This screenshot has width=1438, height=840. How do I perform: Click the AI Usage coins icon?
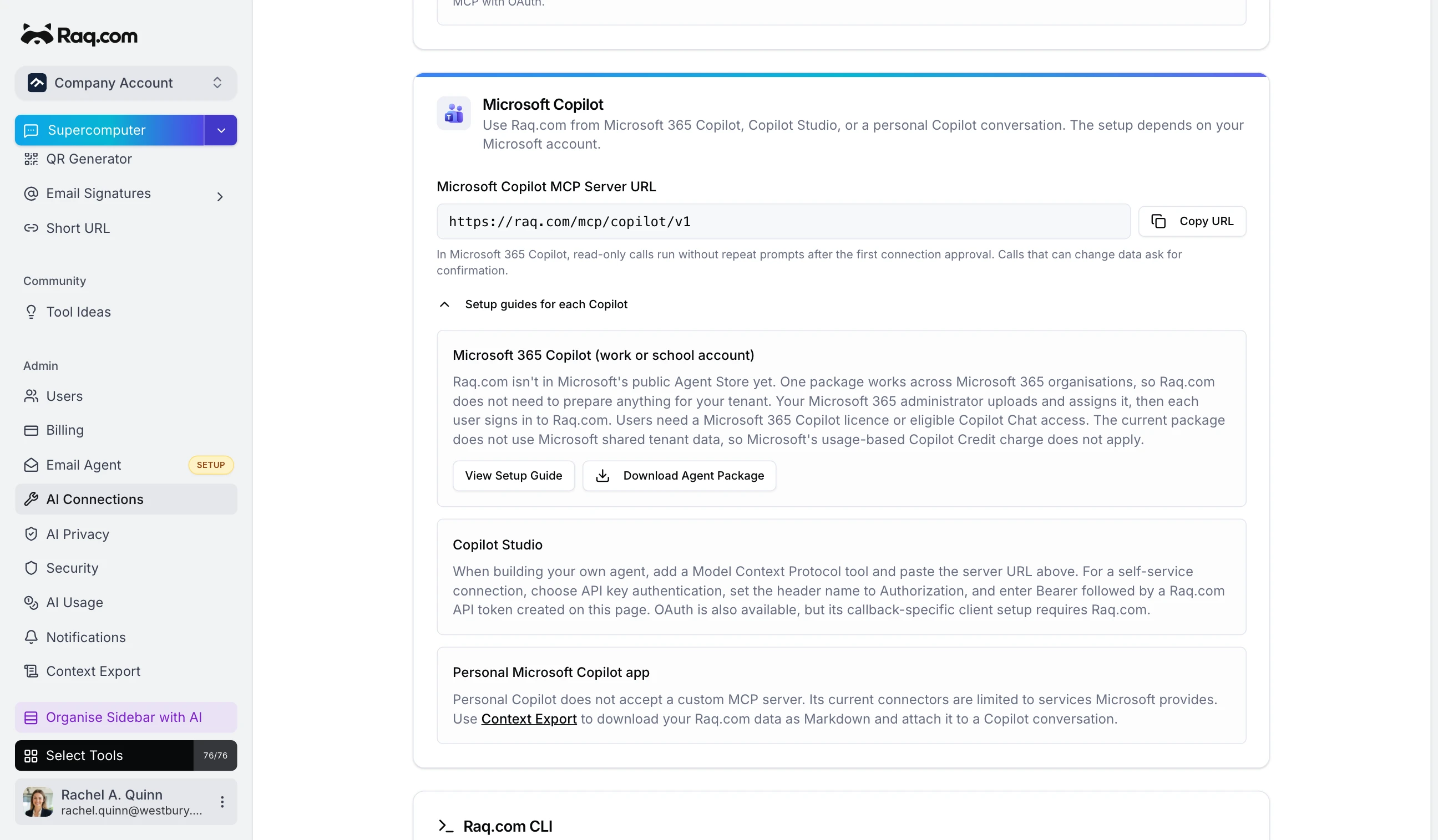click(31, 602)
